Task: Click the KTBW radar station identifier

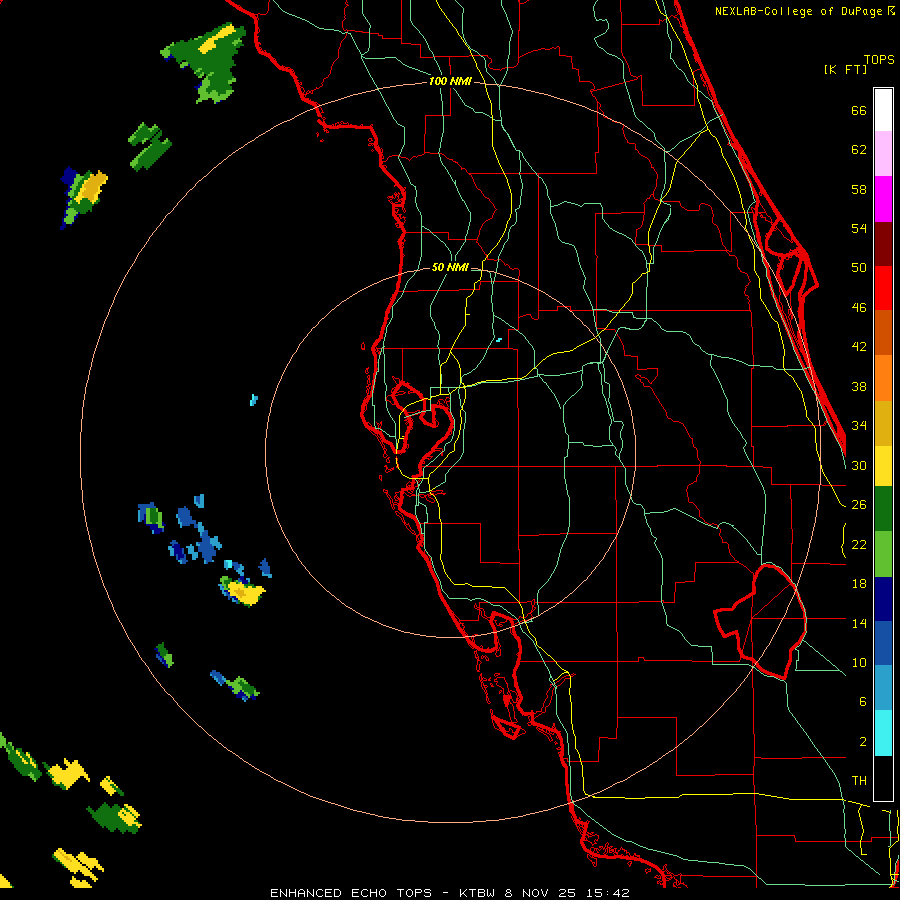Action: pyautogui.click(x=477, y=893)
